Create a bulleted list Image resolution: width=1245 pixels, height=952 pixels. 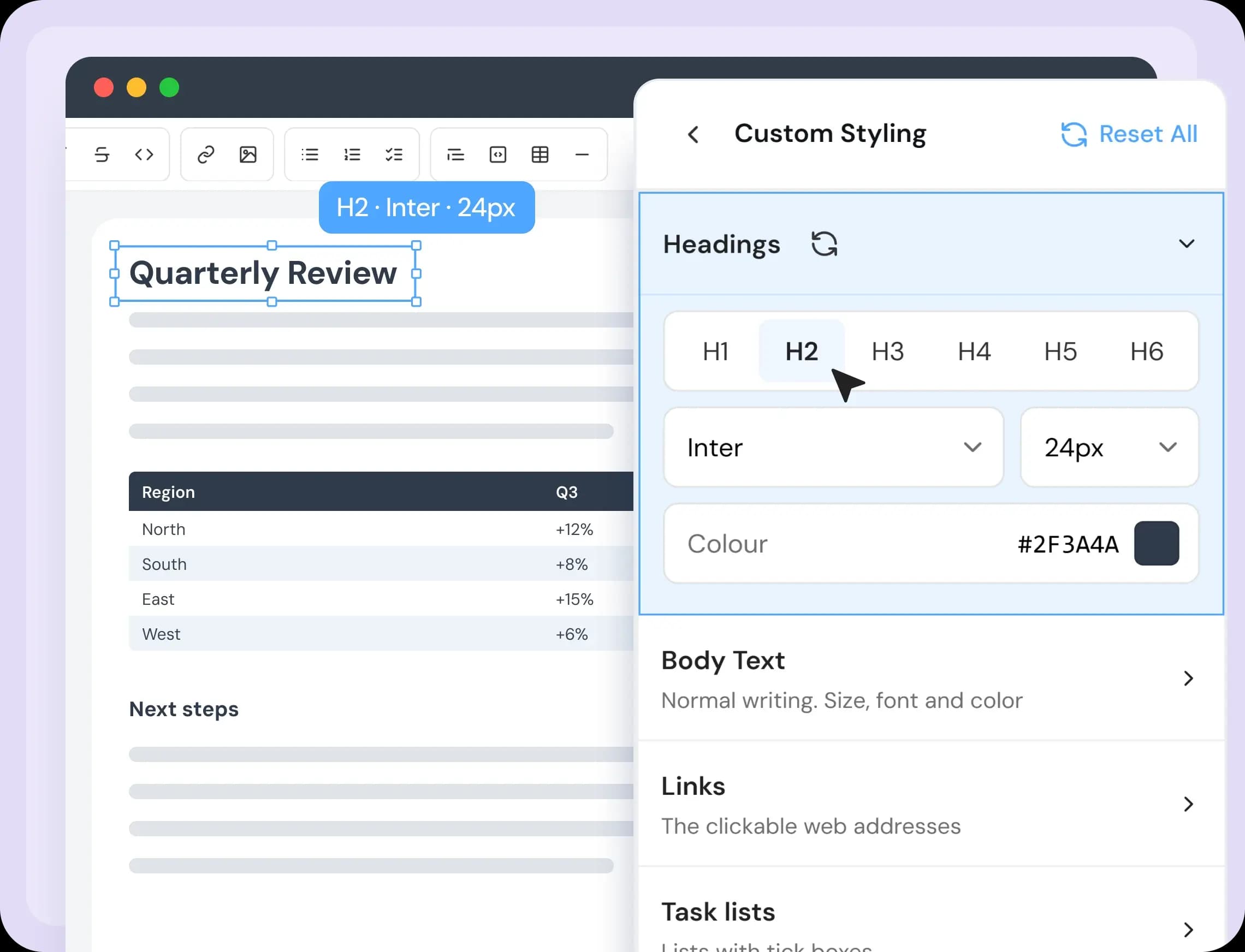(x=310, y=154)
